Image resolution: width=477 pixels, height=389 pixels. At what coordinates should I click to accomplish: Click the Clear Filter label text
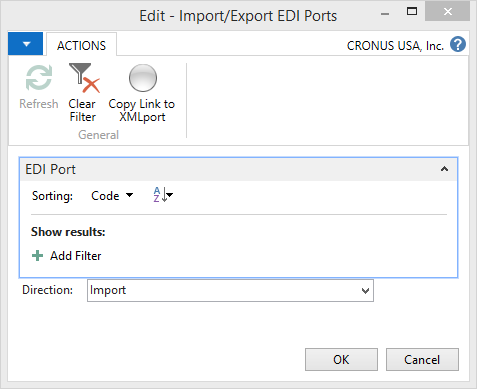(x=82, y=110)
